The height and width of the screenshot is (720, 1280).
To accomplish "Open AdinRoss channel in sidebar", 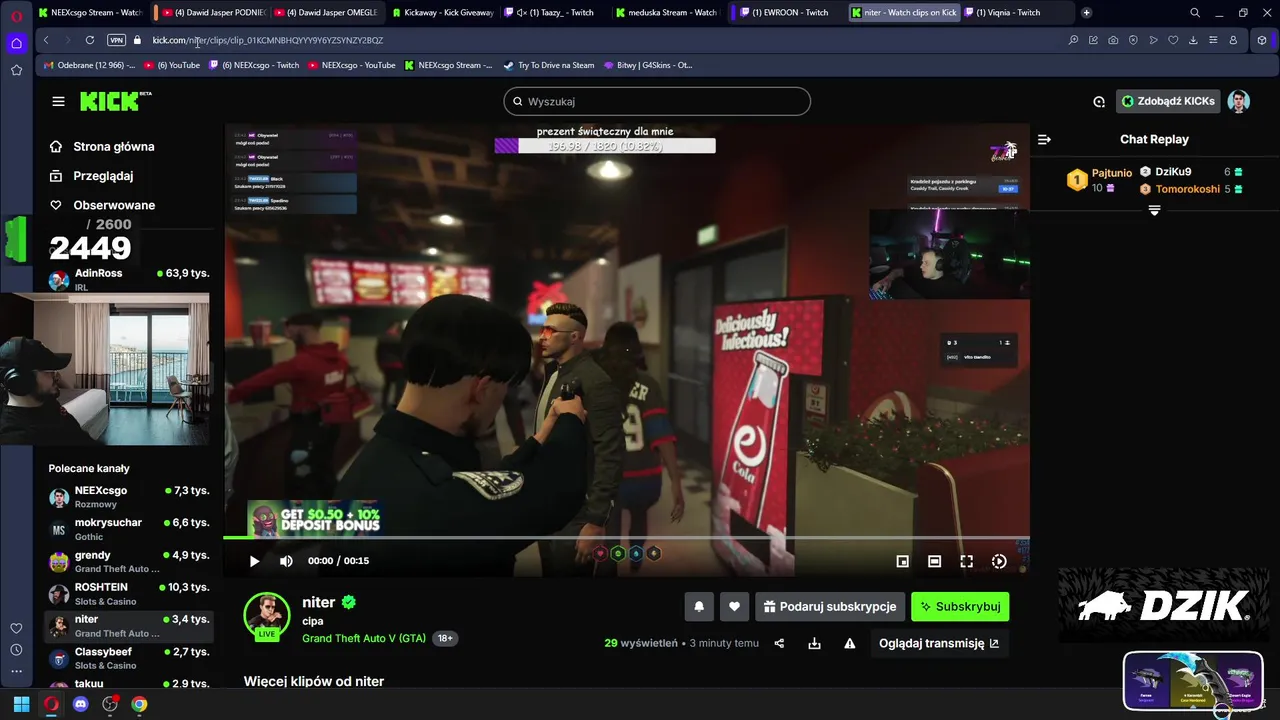I will [128, 278].
